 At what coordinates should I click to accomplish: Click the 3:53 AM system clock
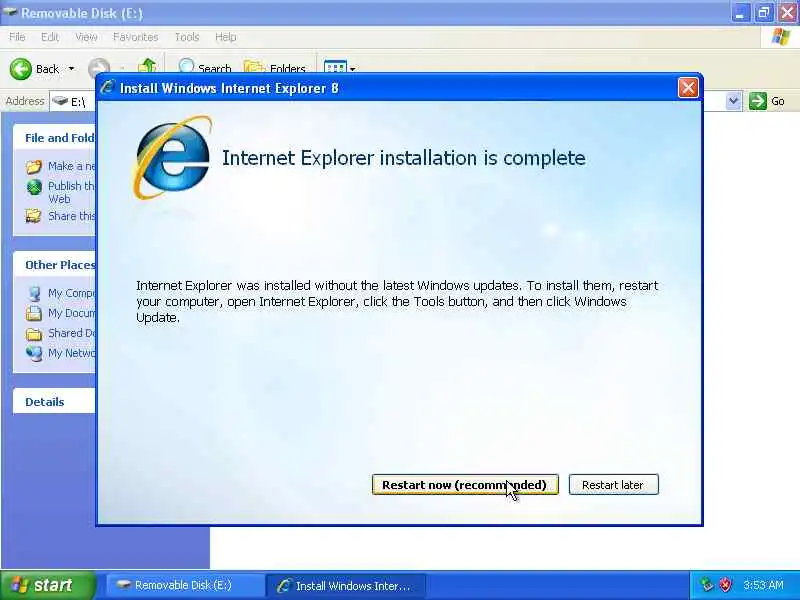coord(763,585)
